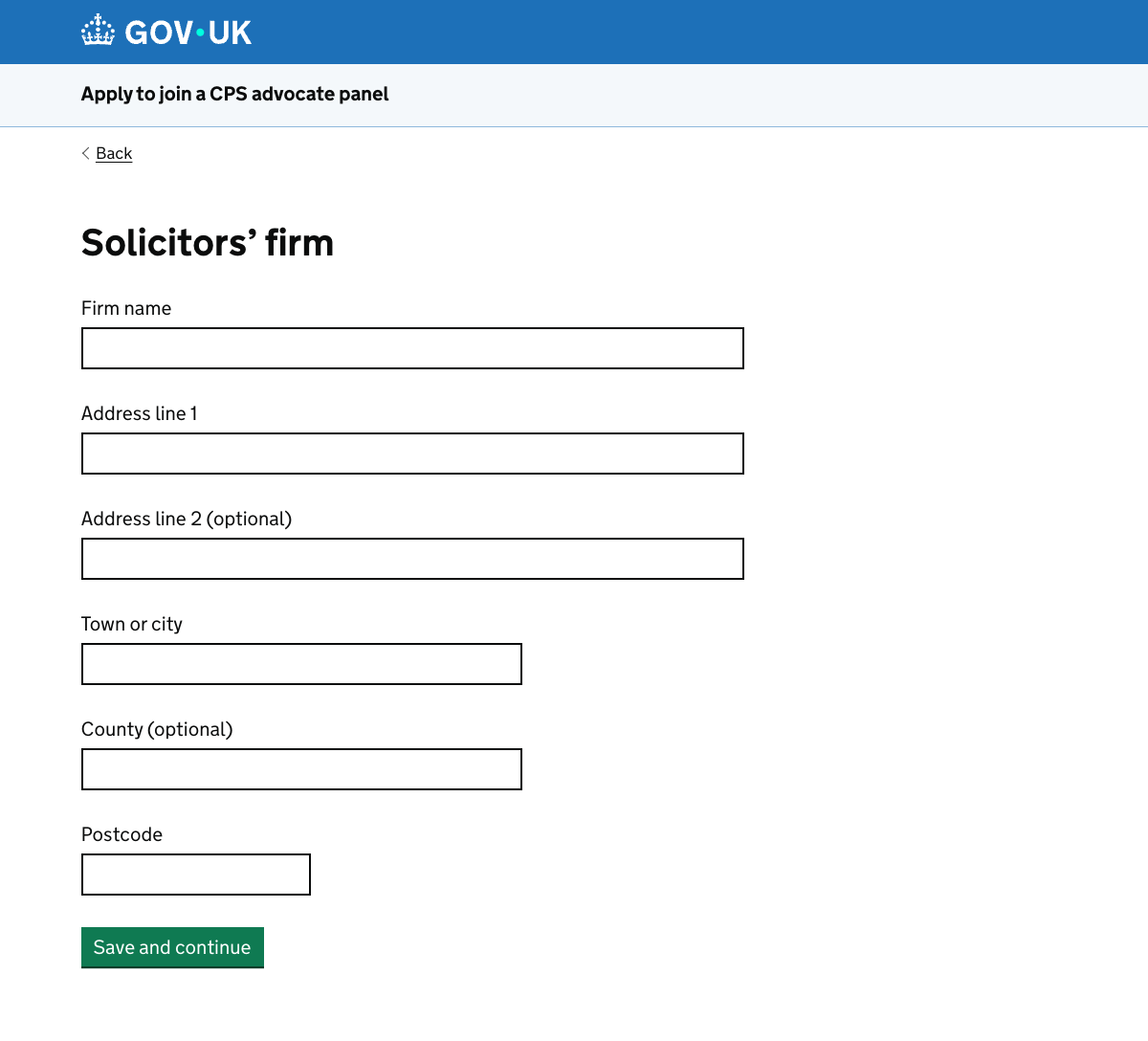Viewport: 1148px width, 1041px height.
Task: Click the Town or city label
Action: [131, 624]
